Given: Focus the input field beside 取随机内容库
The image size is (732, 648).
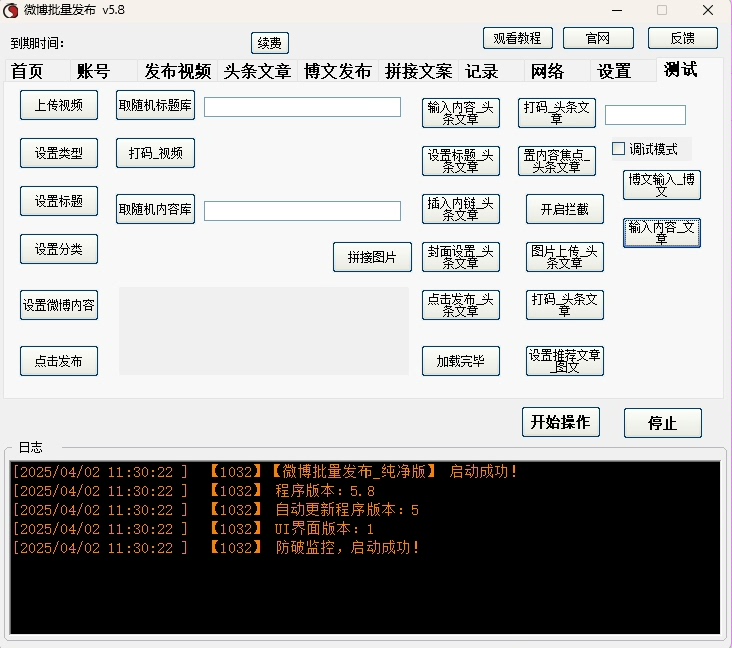Looking at the screenshot, I should pos(303,211).
